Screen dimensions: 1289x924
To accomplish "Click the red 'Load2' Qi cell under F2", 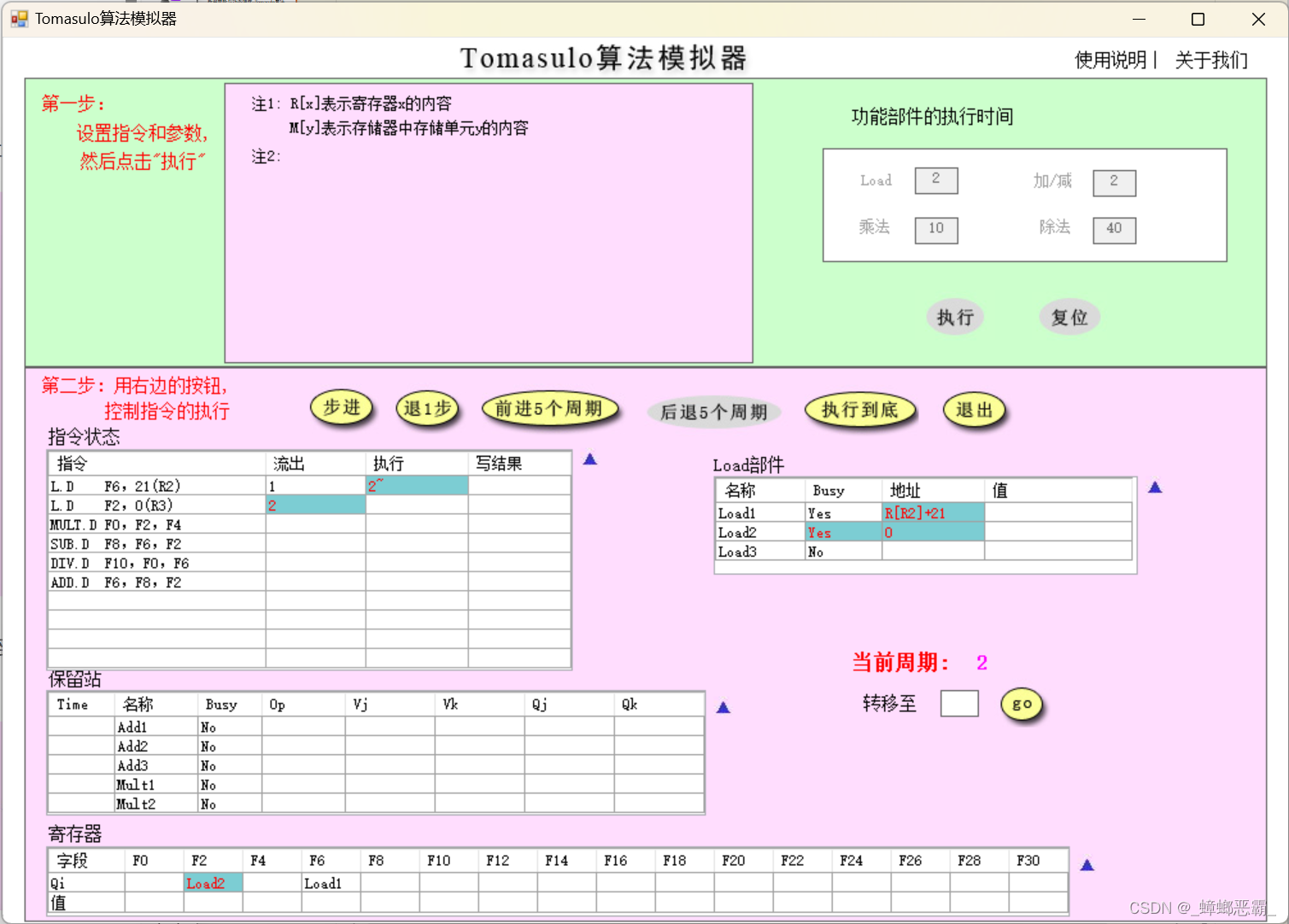I will tap(213, 883).
